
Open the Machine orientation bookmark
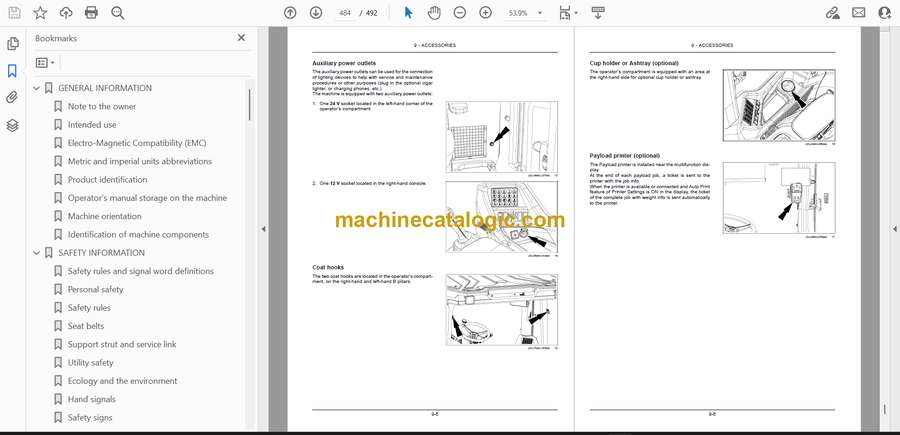pos(104,216)
